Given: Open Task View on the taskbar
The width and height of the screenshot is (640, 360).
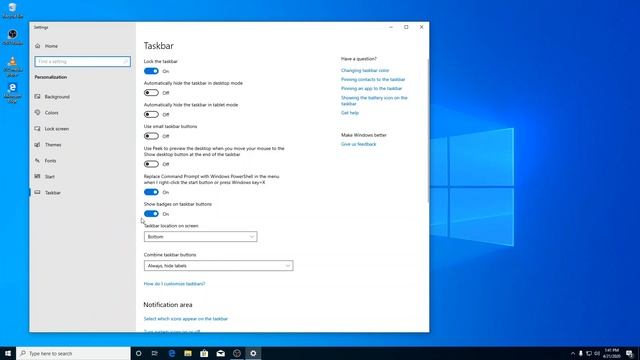Looking at the screenshot, I should pos(155,353).
